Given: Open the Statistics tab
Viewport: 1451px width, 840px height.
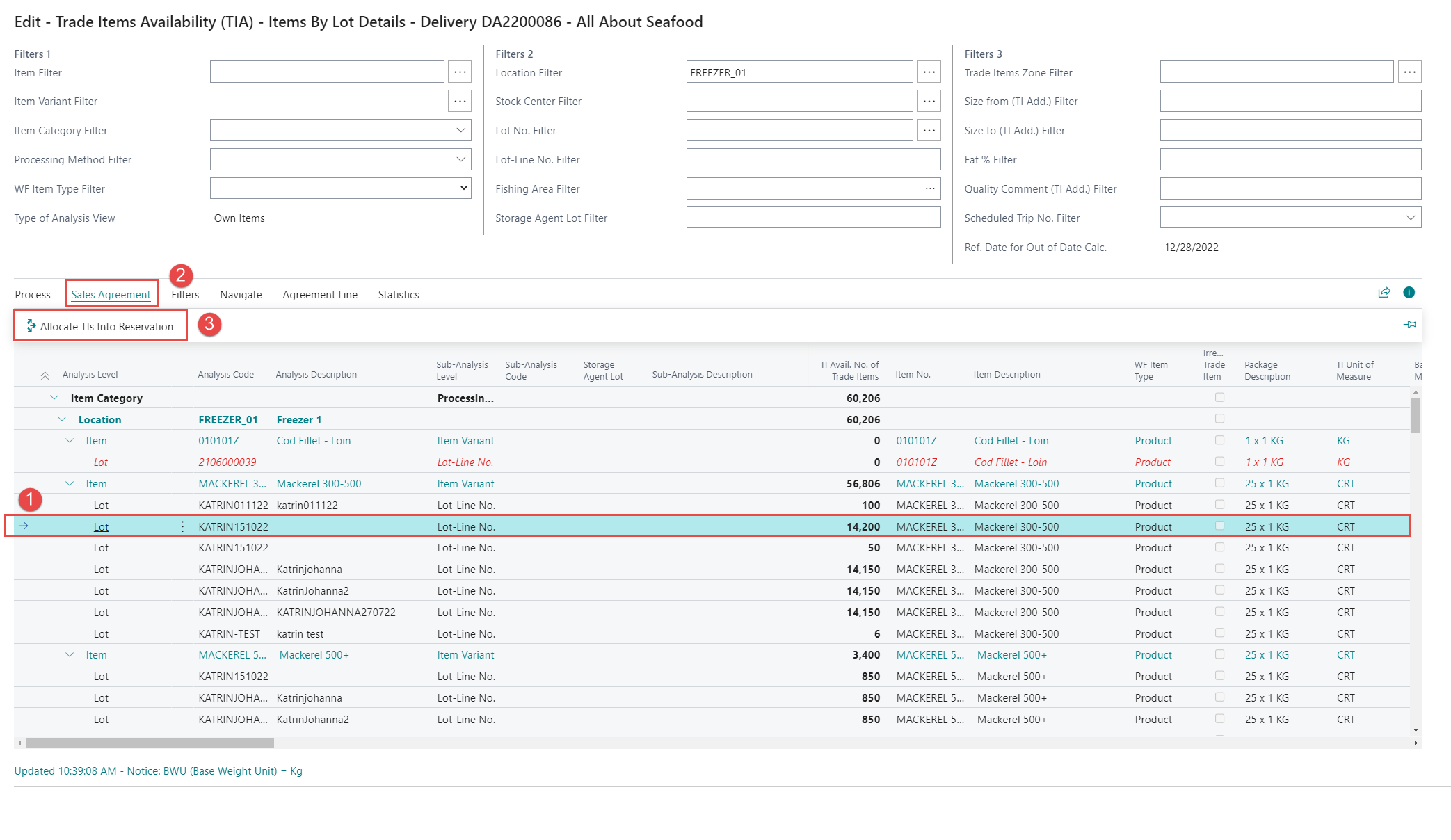Looking at the screenshot, I should [x=399, y=295].
